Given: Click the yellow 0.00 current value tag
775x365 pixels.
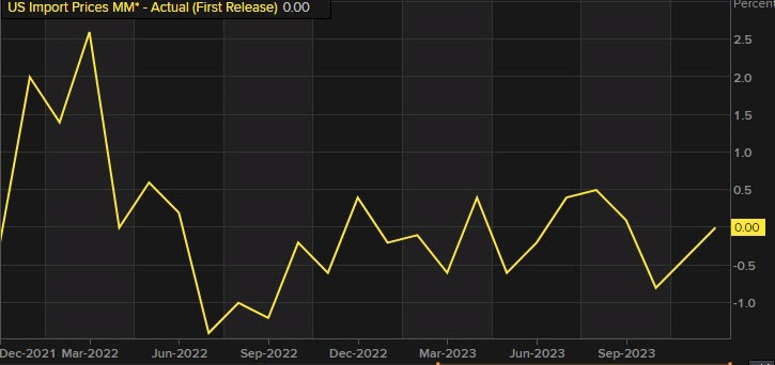Looking at the screenshot, I should tap(747, 228).
